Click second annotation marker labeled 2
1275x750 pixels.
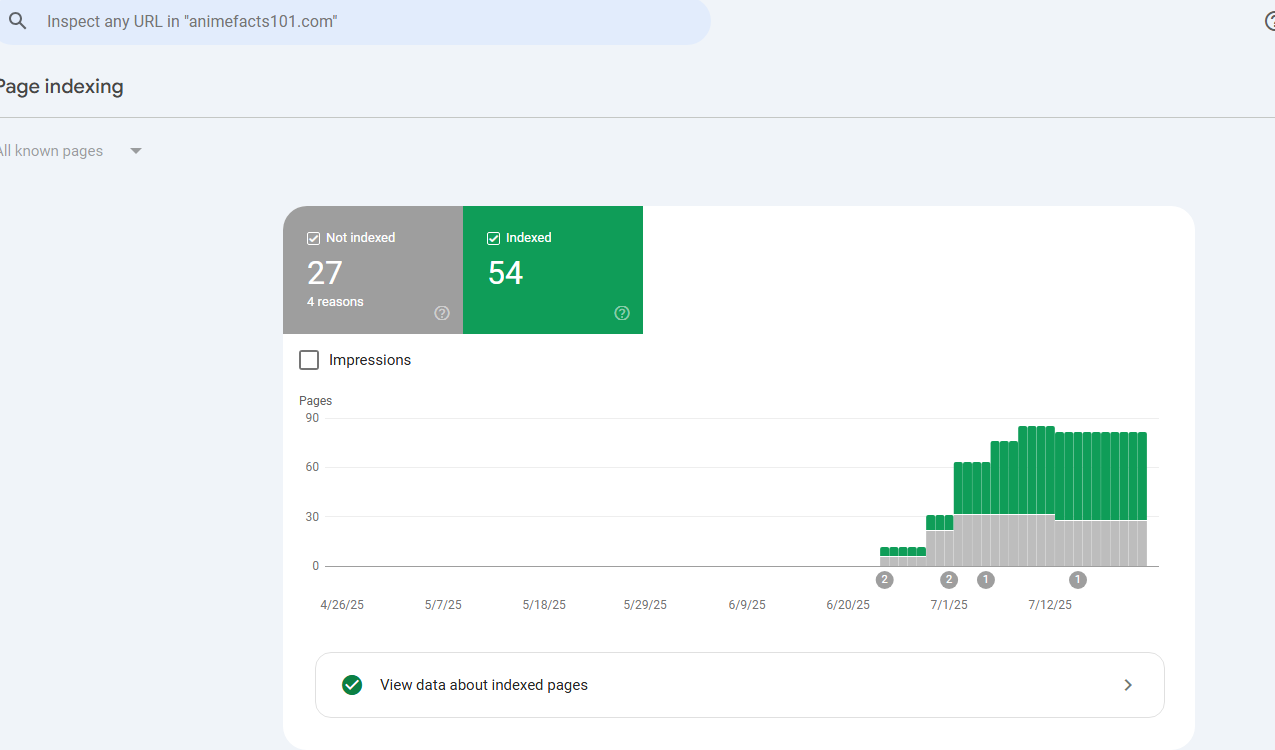[949, 579]
